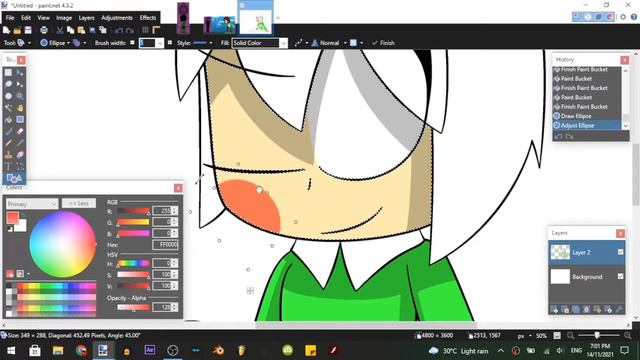Open the px units dropdown in status bar
The height and width of the screenshot is (360, 640).
(524, 336)
